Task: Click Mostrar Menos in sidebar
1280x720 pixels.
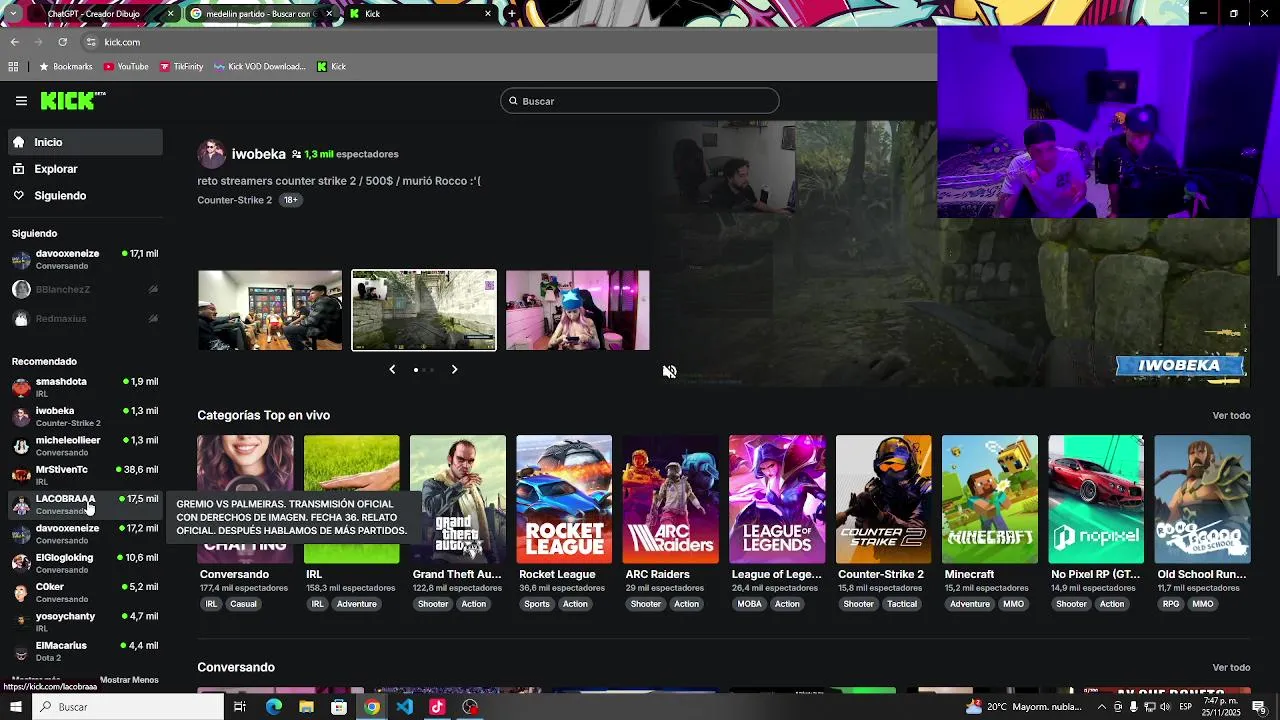Action: 129,680
